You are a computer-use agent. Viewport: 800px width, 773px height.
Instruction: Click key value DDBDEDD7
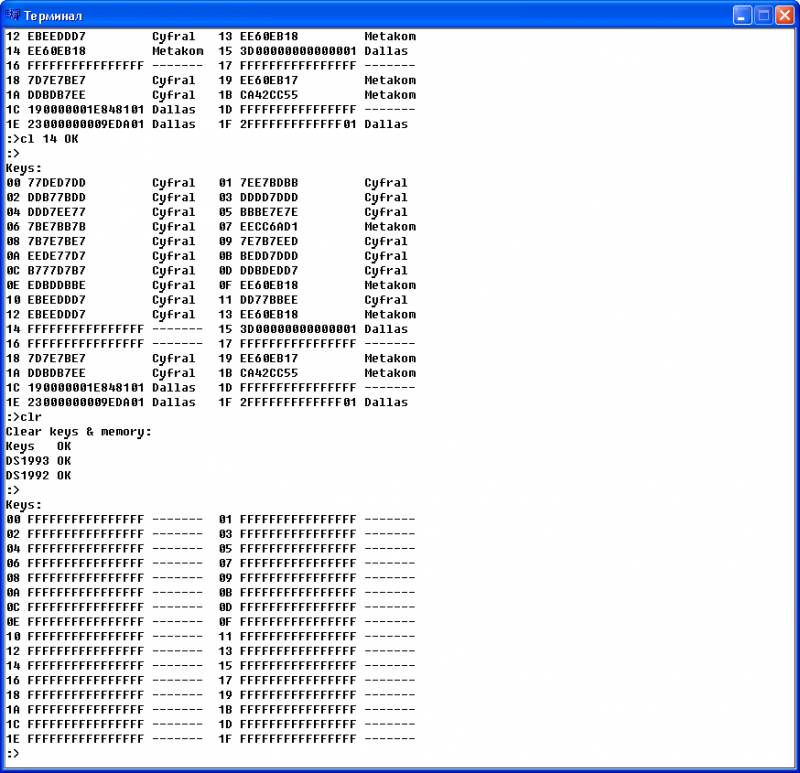(269, 270)
